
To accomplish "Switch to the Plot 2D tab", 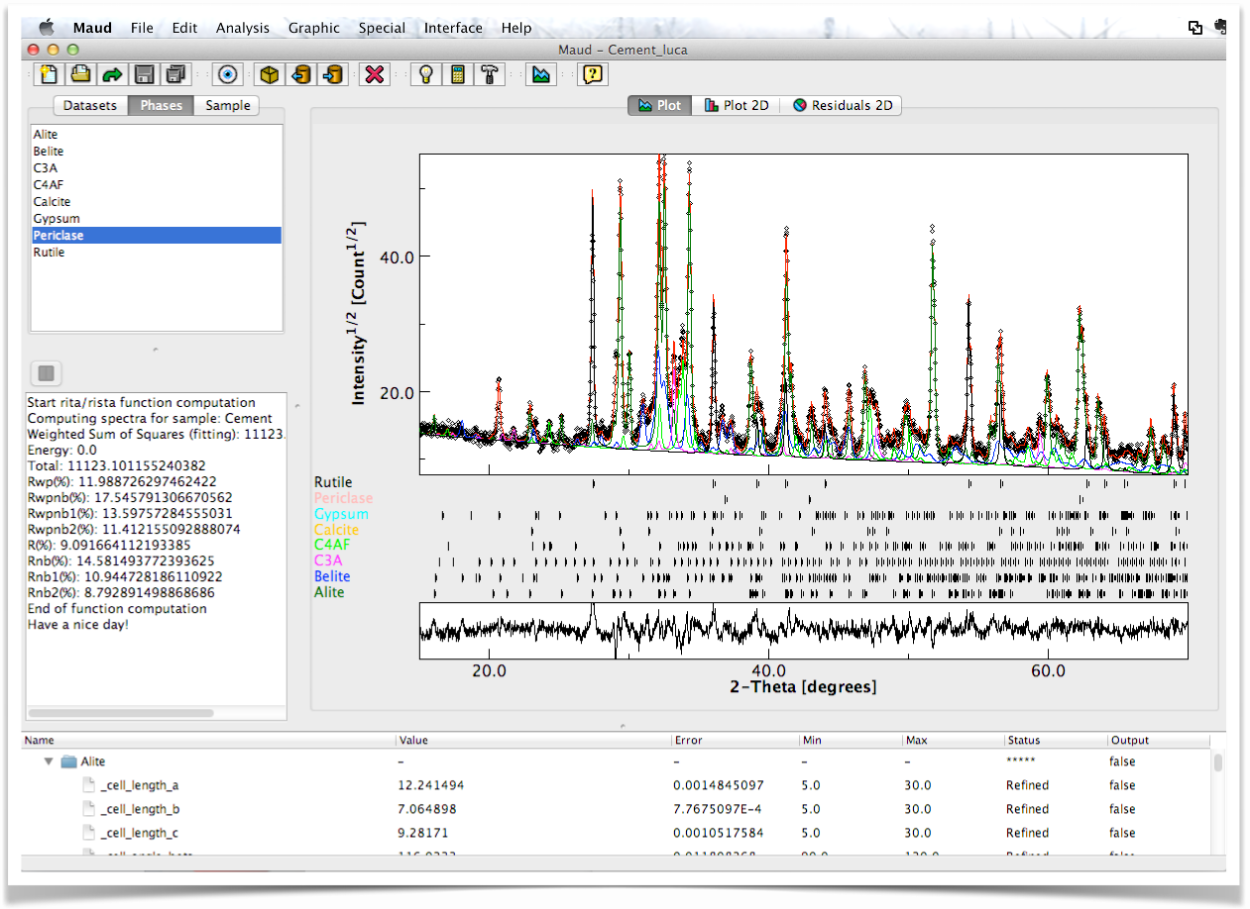I will (x=736, y=105).
